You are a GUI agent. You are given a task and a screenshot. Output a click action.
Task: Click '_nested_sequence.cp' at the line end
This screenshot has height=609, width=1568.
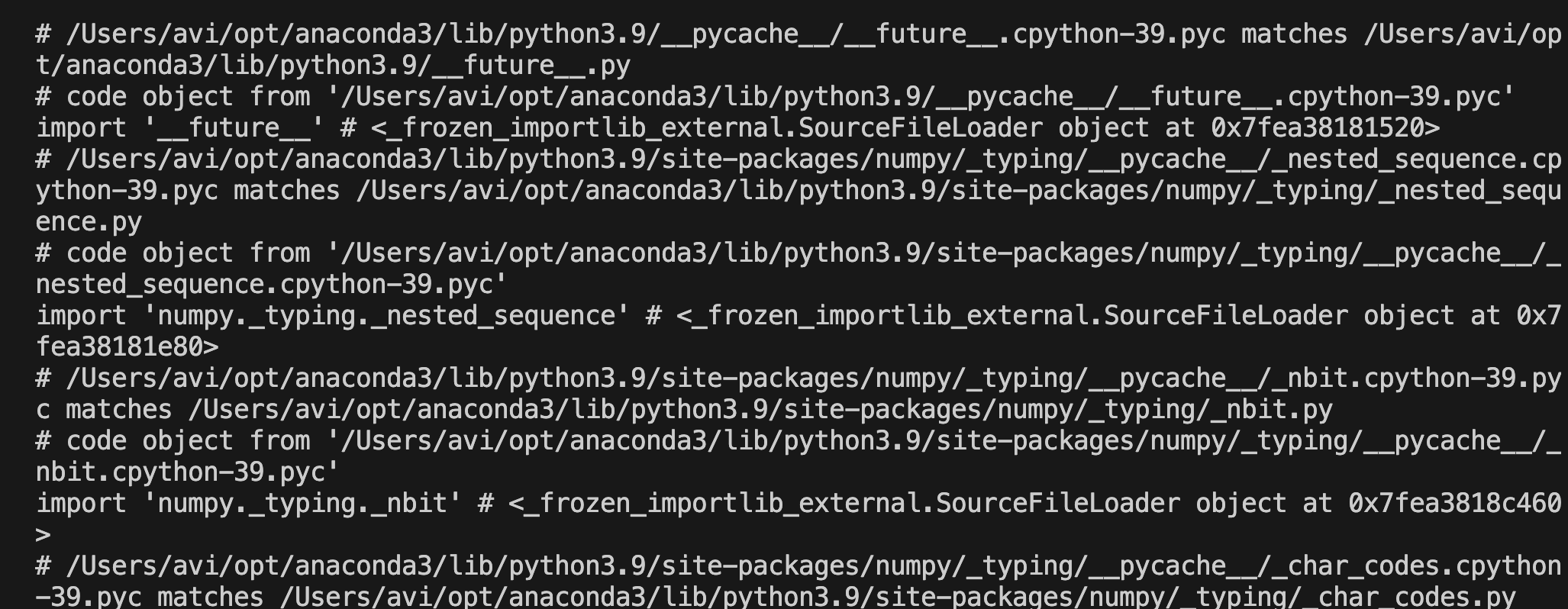[1417, 159]
